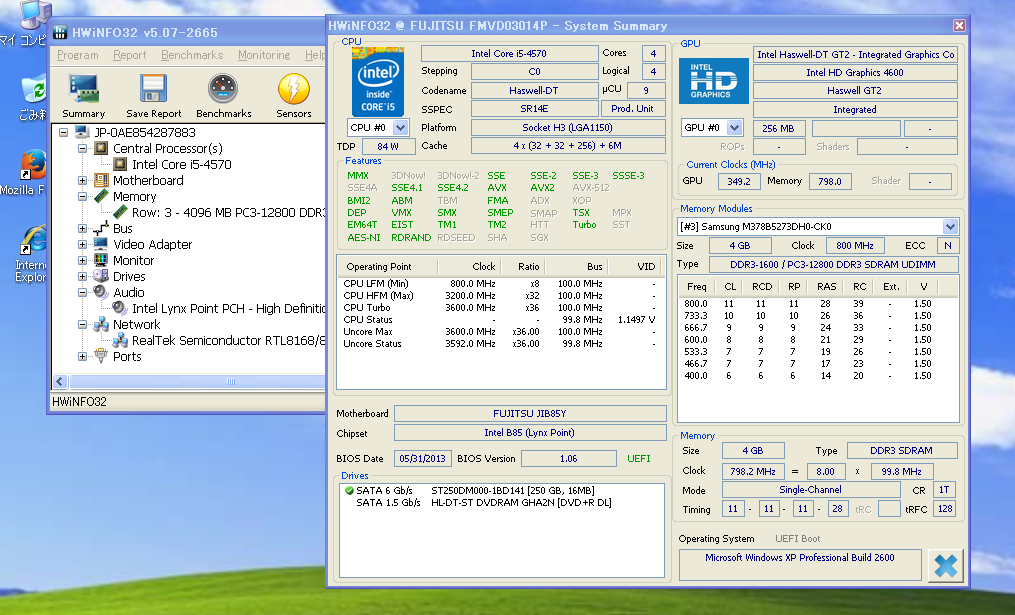The height and width of the screenshot is (615, 1015).
Task: Expand the Video Adapter tree node
Action: pyautogui.click(x=83, y=245)
